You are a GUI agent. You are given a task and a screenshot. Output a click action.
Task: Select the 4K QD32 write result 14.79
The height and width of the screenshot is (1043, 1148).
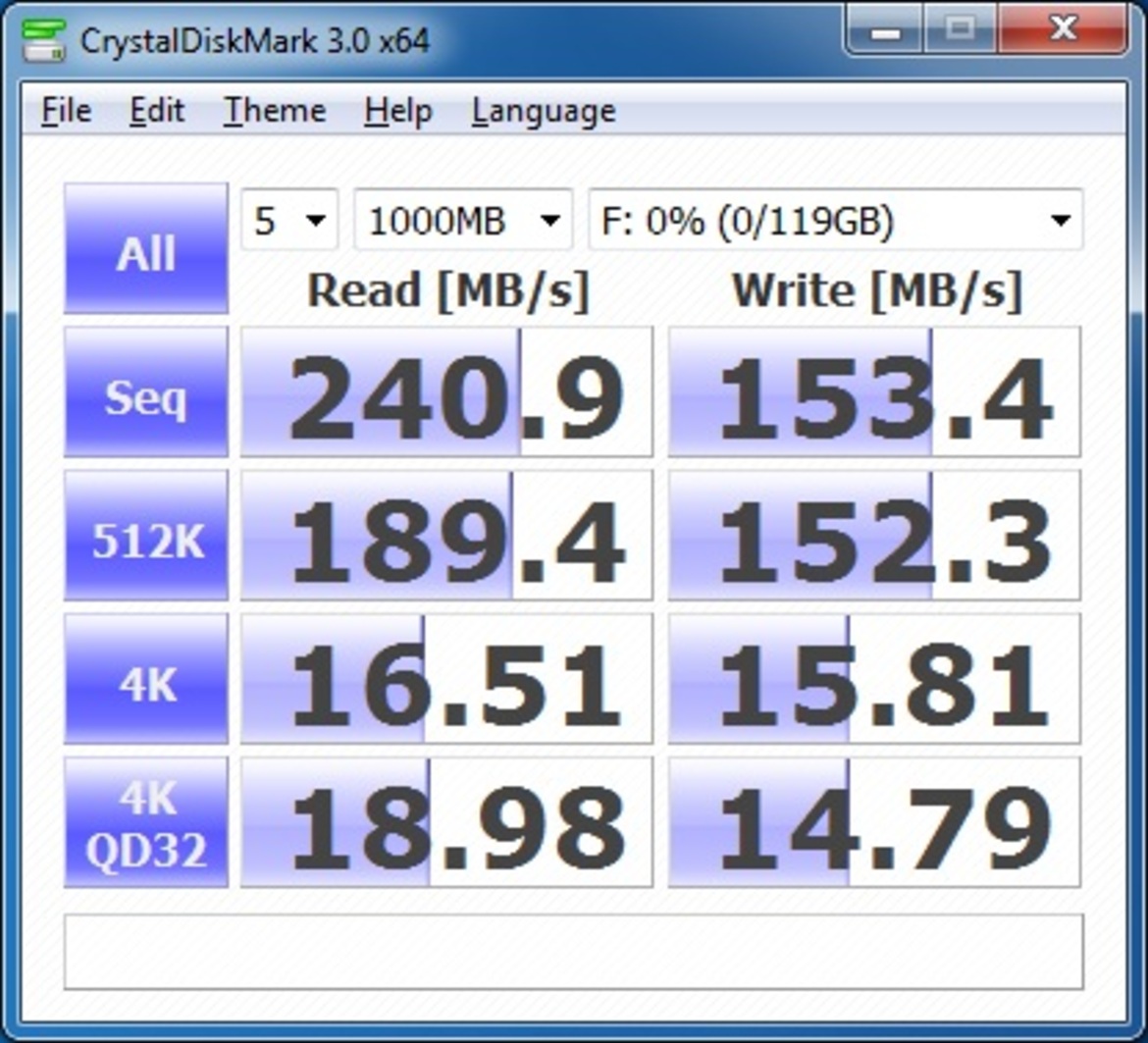(x=874, y=822)
